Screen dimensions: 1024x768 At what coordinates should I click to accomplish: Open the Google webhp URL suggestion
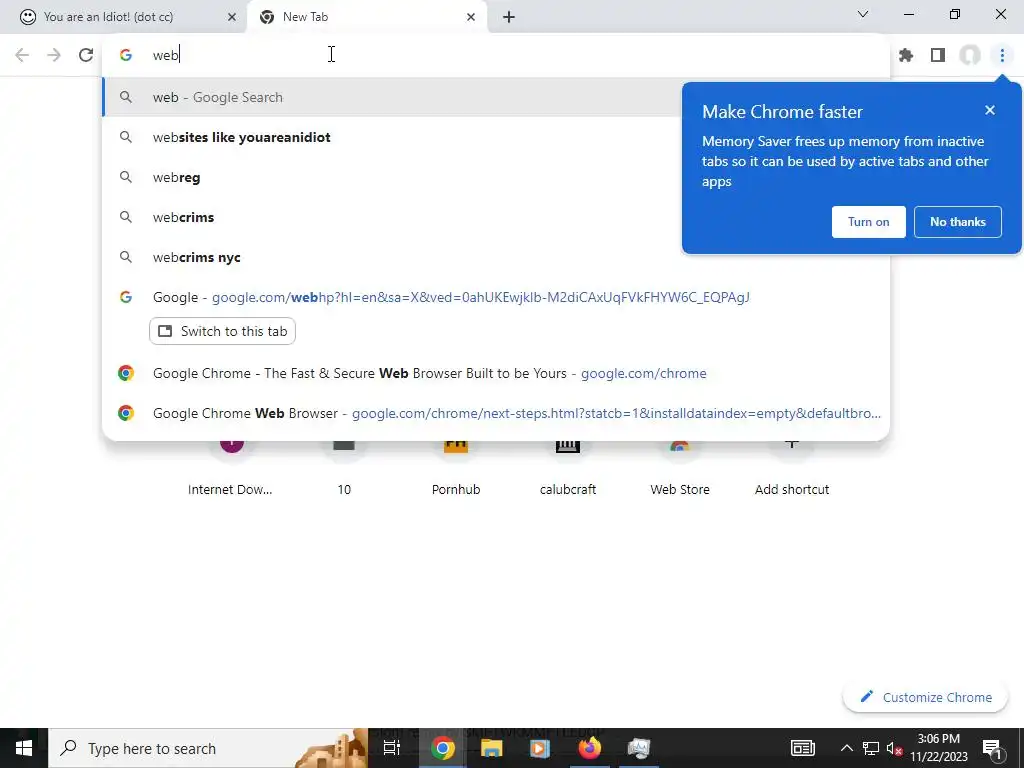tap(496, 297)
